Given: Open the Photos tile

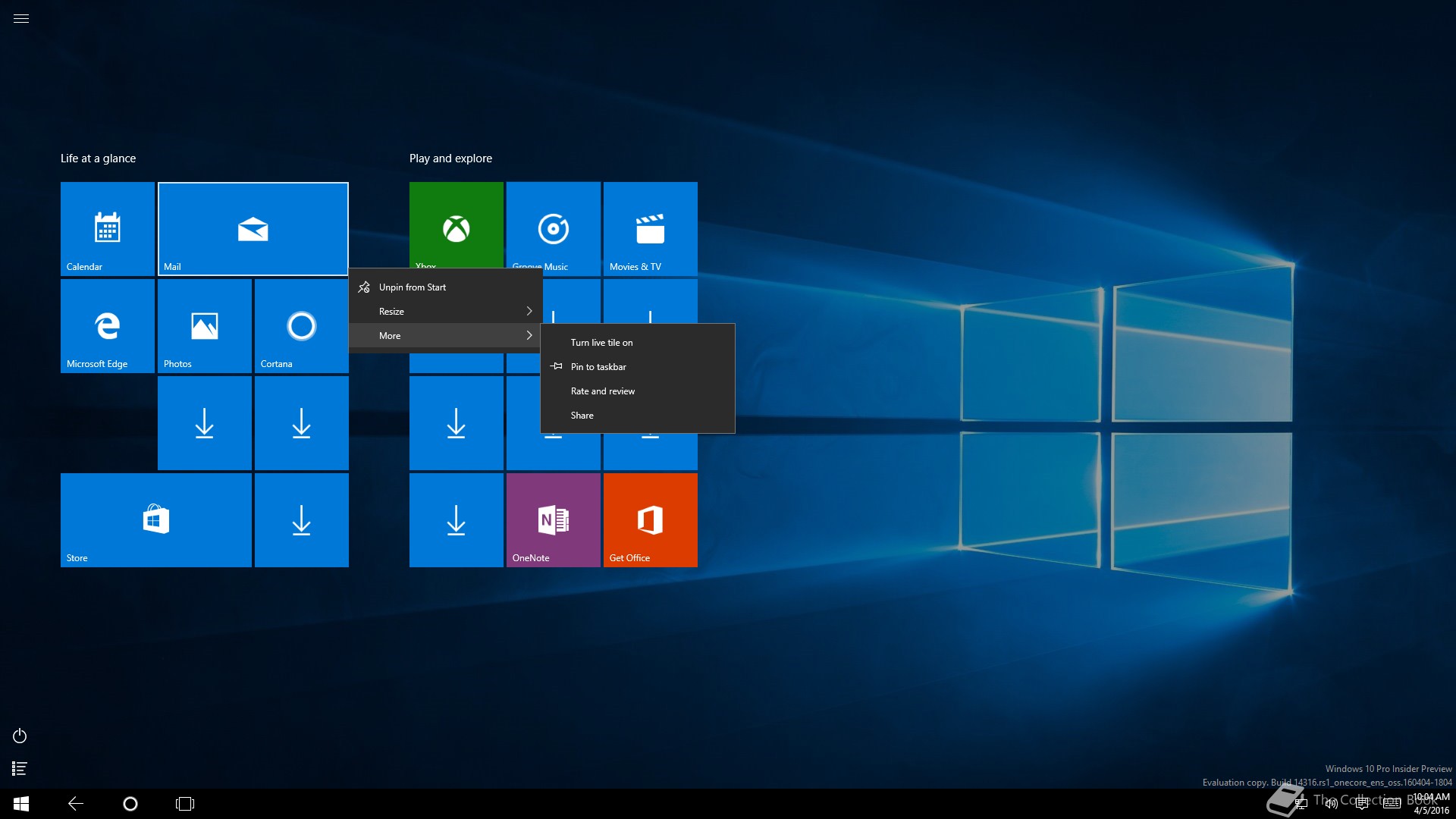Looking at the screenshot, I should coord(205,326).
